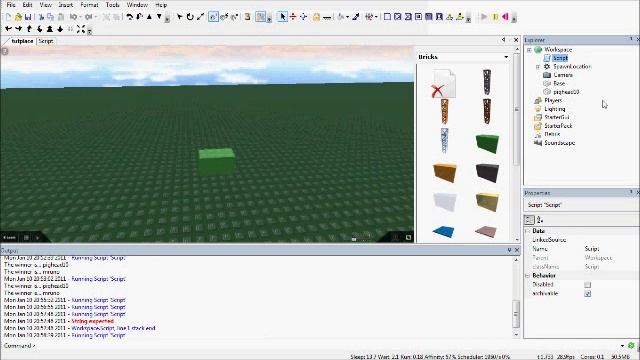Click the Paste icon in toolbar
Viewport: 640px width, 360px height.
(61, 17)
